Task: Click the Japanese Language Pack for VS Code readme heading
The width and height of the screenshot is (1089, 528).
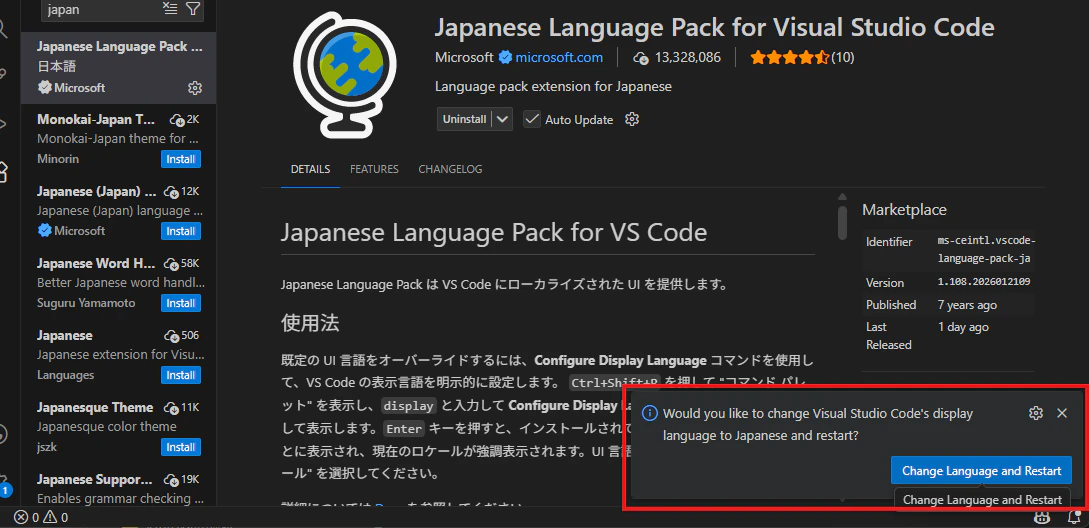Action: [x=494, y=232]
